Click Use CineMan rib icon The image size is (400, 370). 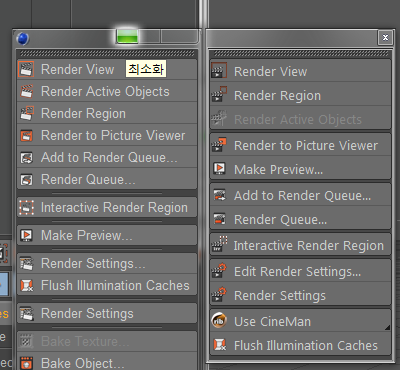219,321
